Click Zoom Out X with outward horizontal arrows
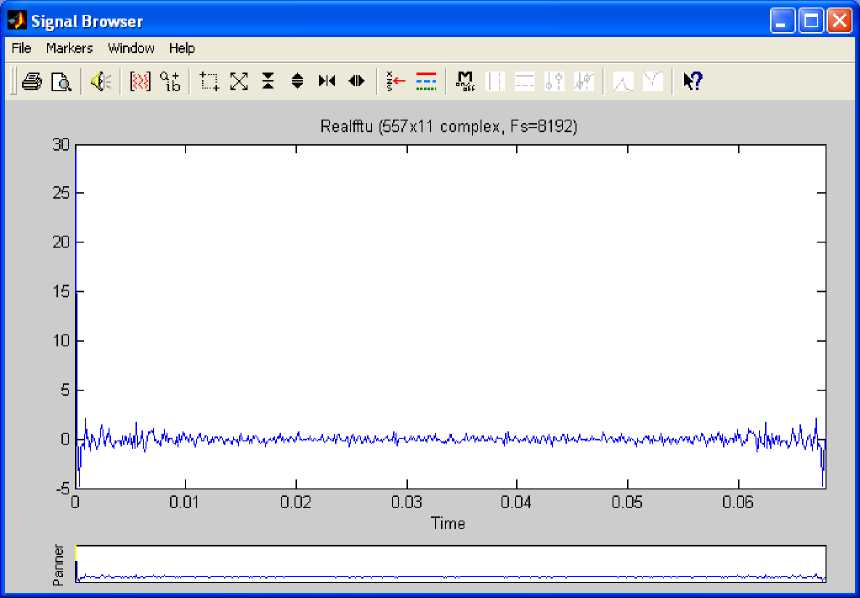The width and height of the screenshot is (860, 598). coord(356,82)
